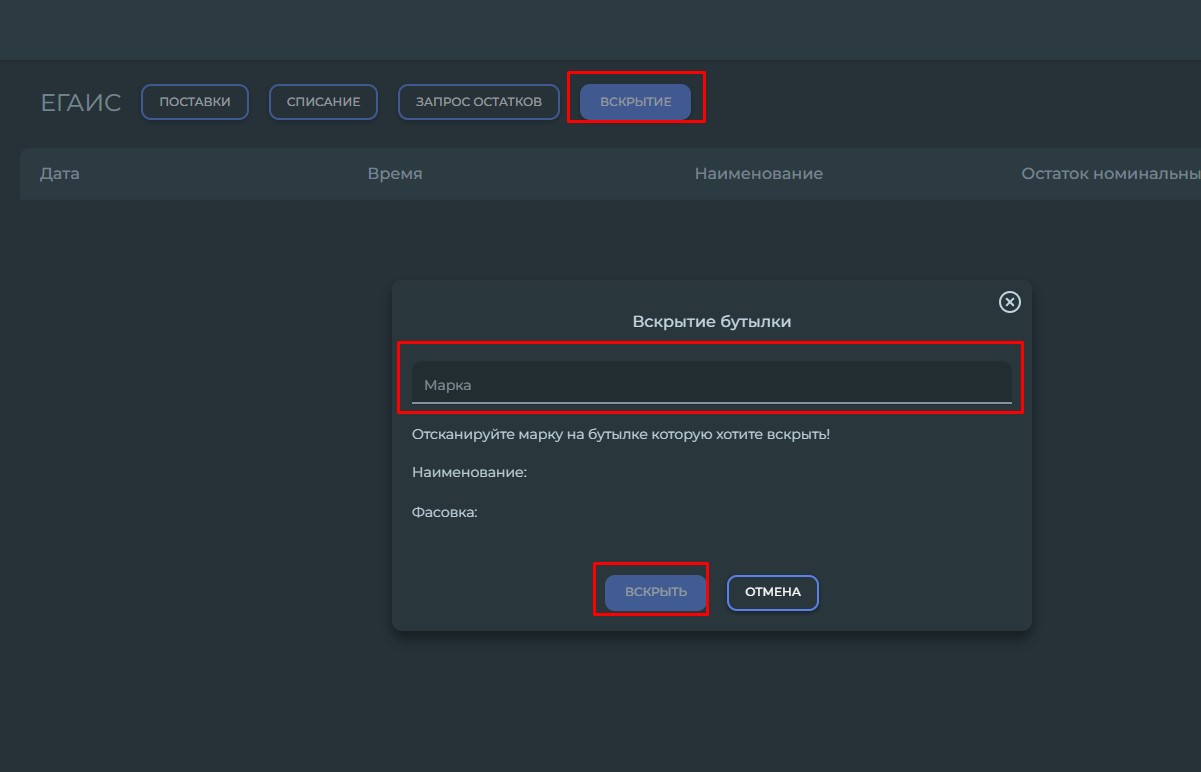
Task: Click the Наименование: label in the dialog
Action: 469,472
